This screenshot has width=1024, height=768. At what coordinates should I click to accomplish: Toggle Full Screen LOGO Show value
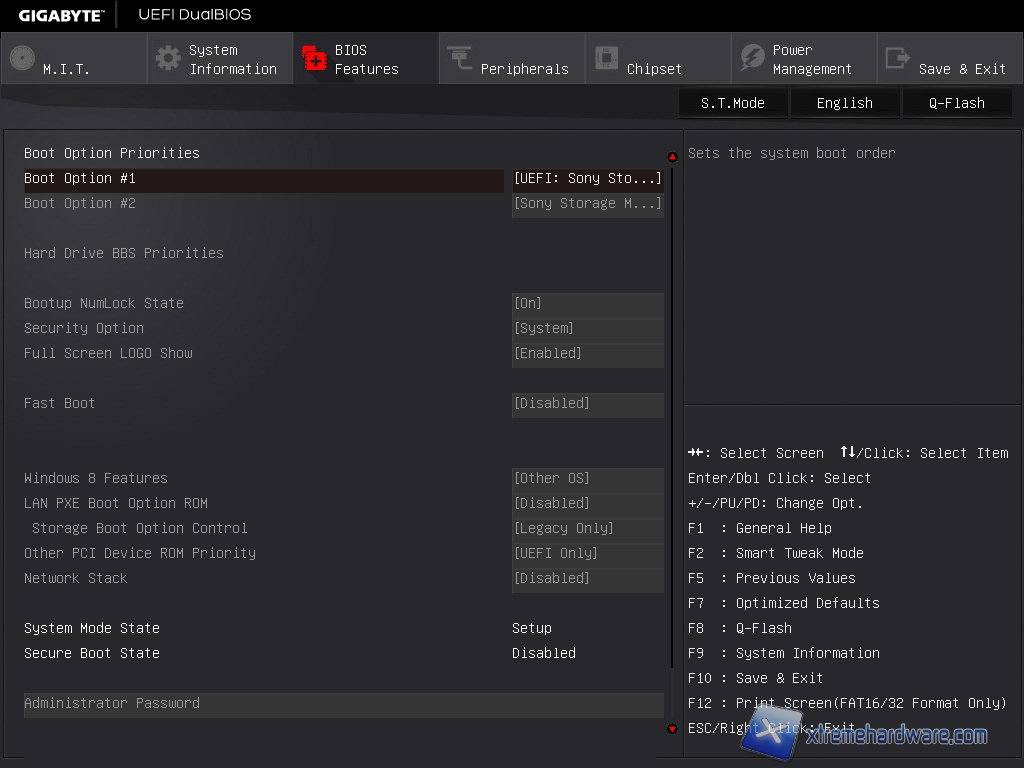(x=587, y=354)
